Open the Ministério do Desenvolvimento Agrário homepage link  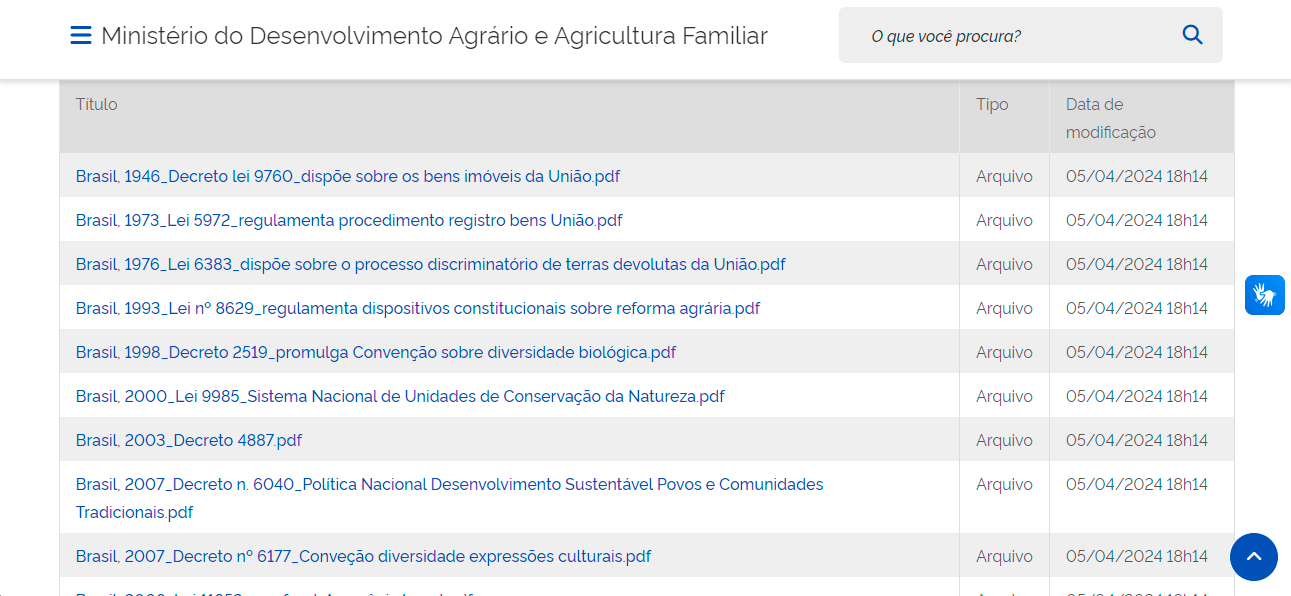point(434,36)
